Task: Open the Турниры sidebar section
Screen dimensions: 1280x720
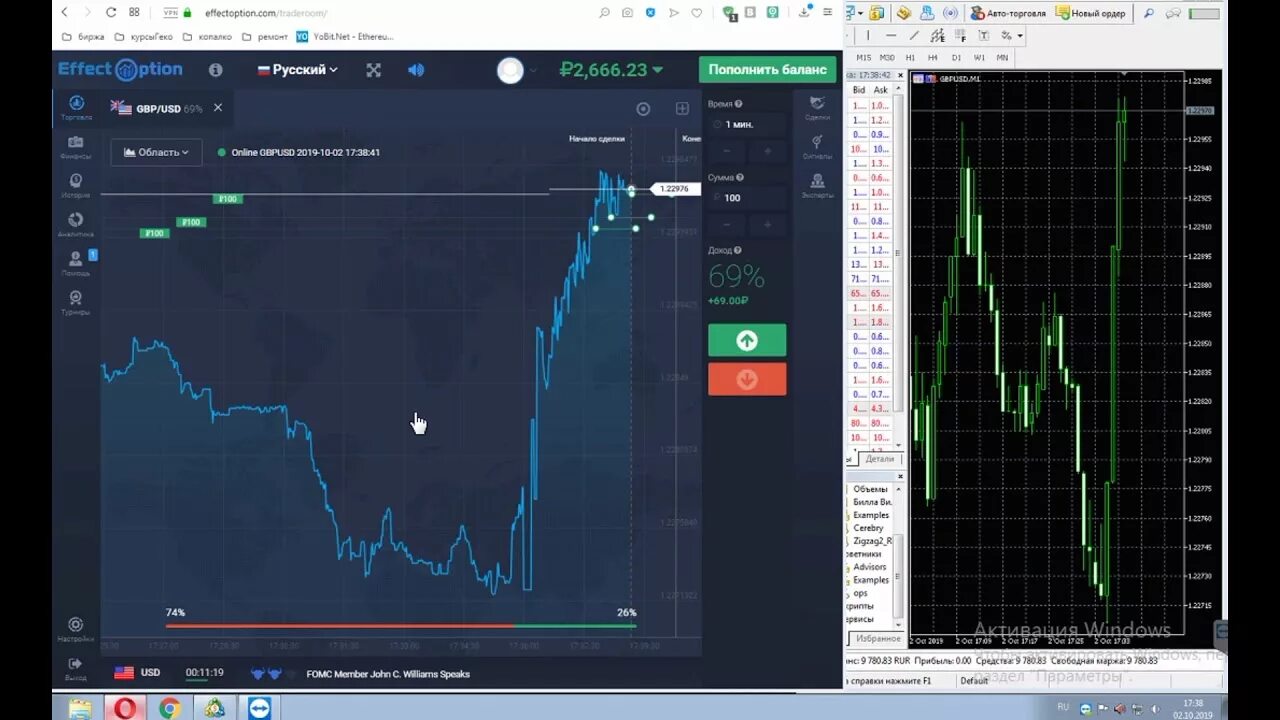Action: (76, 303)
